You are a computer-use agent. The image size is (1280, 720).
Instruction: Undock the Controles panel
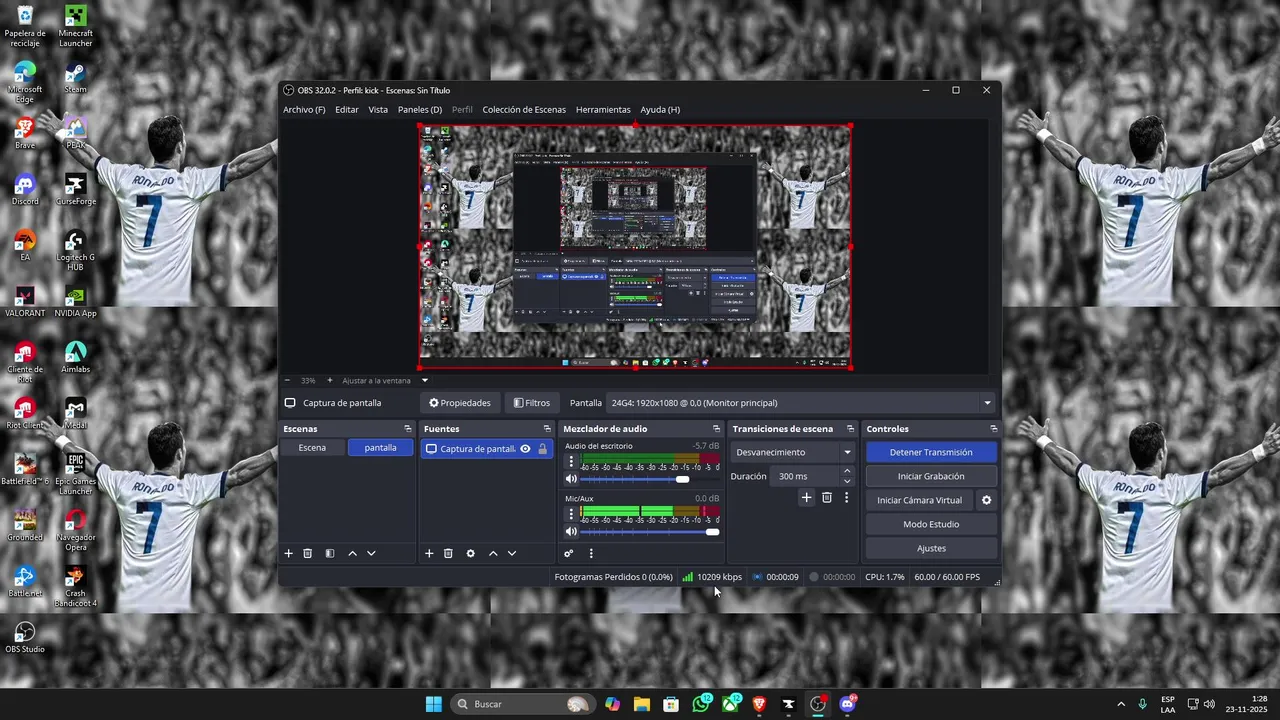click(x=993, y=429)
